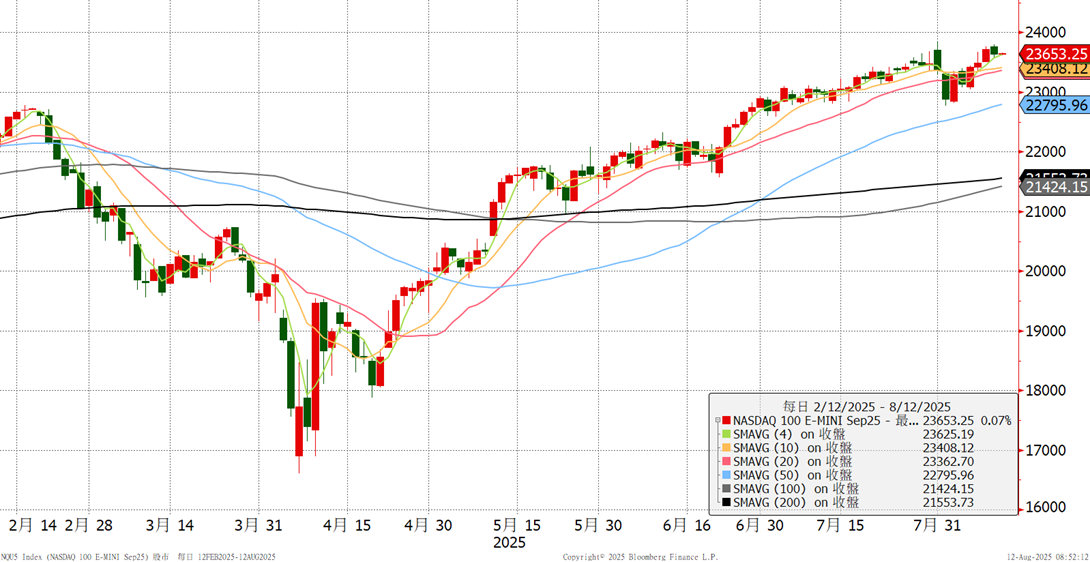Click the gray 21424.15 axis flag

click(x=1055, y=186)
